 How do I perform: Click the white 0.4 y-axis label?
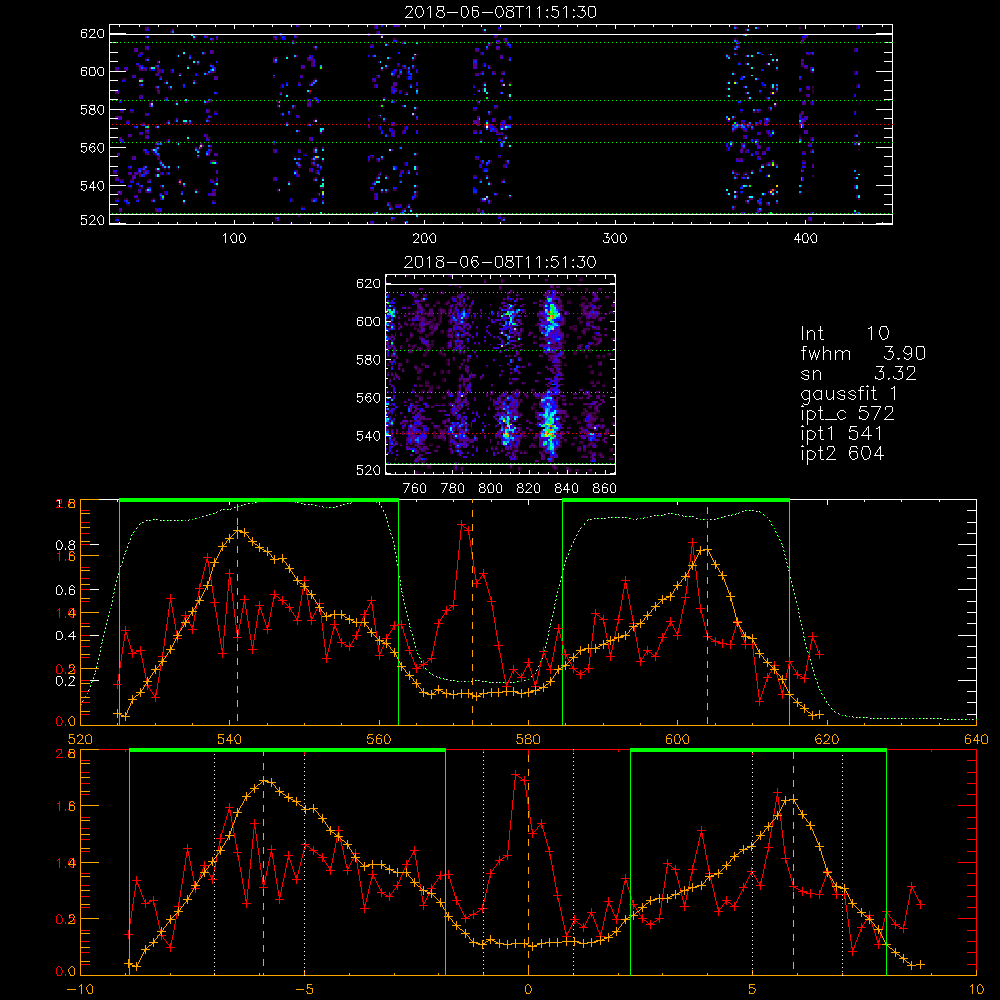[64, 636]
